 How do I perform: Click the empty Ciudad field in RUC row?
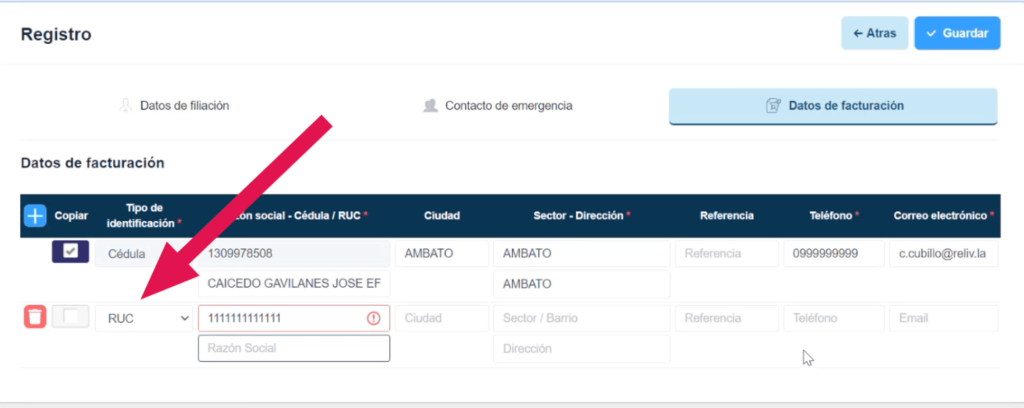(x=440, y=318)
